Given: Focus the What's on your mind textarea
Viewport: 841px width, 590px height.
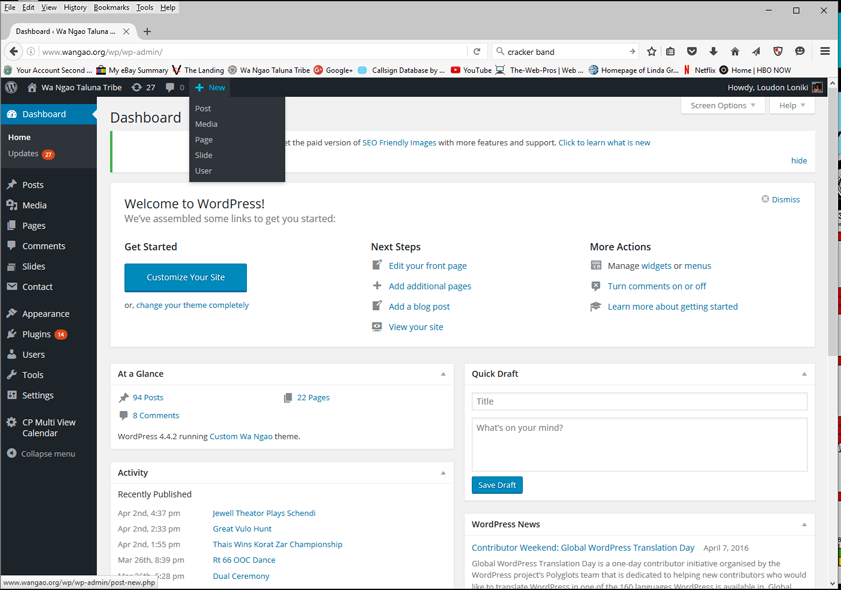Looking at the screenshot, I should (639, 445).
